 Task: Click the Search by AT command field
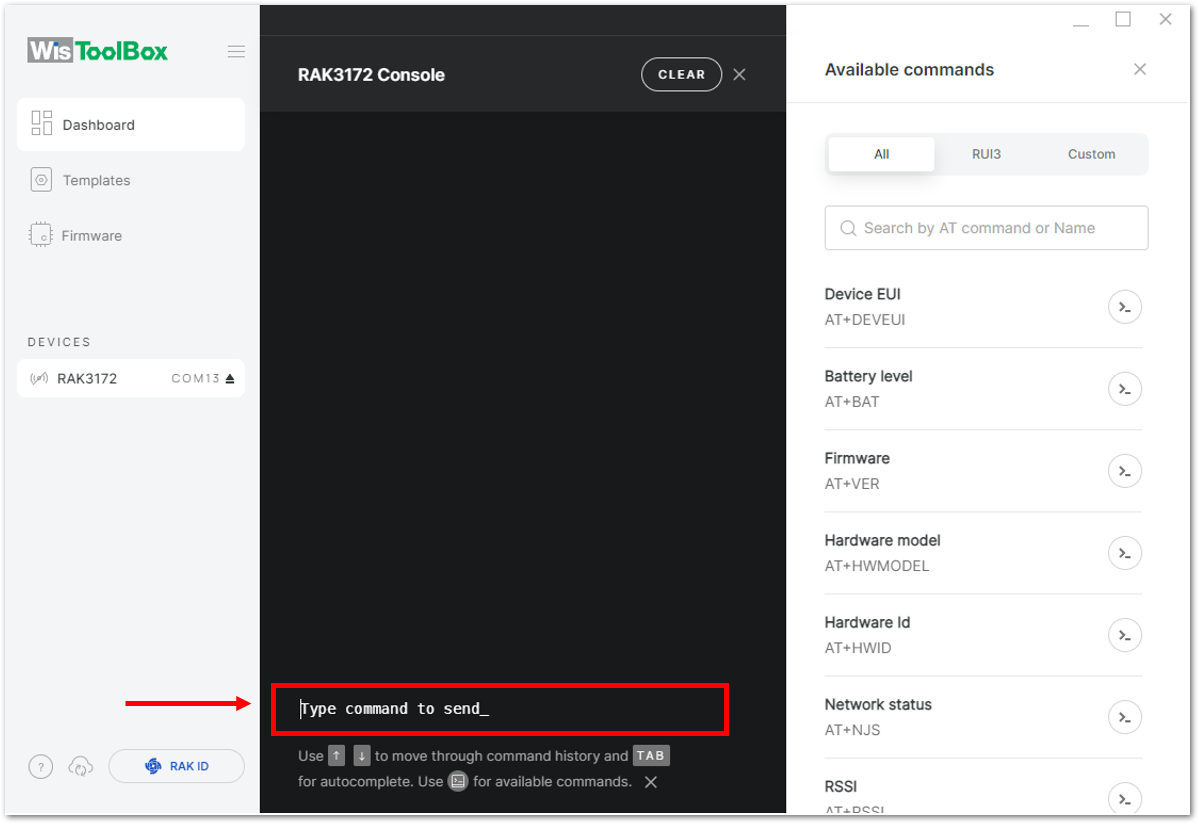click(986, 228)
